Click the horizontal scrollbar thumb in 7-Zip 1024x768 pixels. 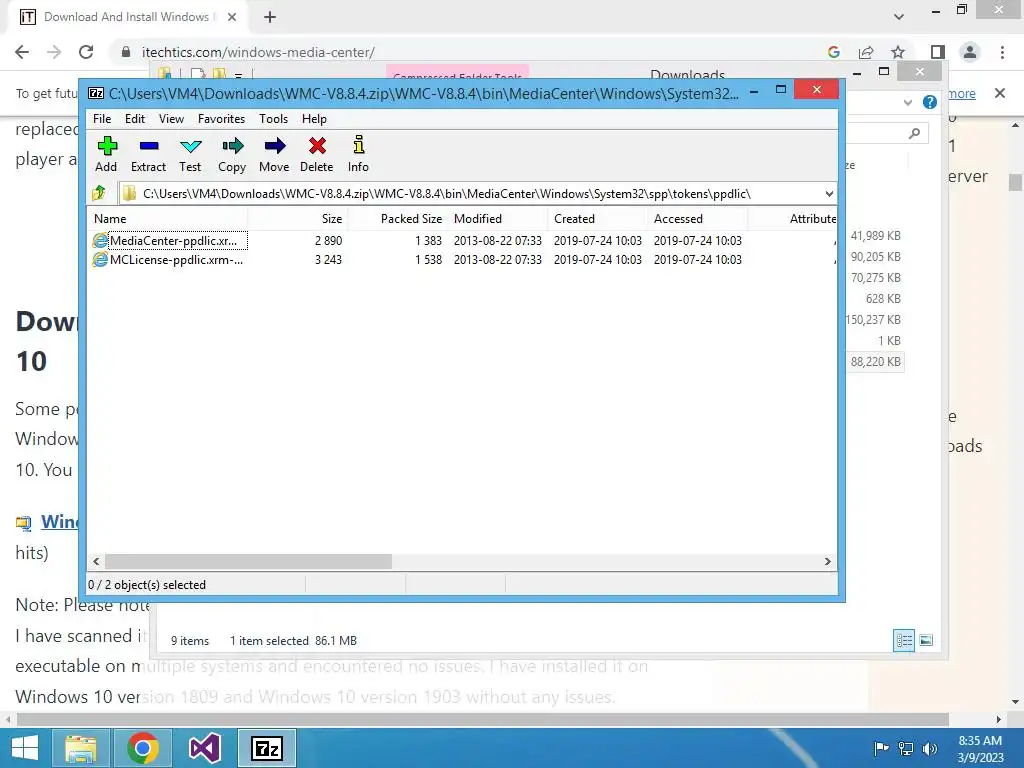(x=248, y=562)
